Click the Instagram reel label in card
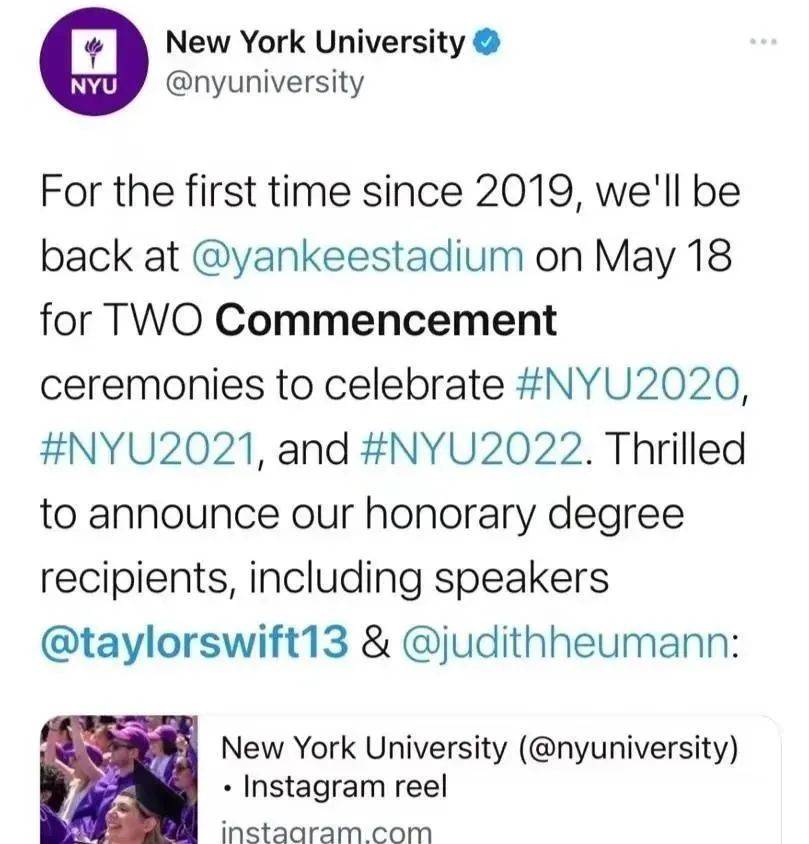The image size is (809, 844). [x=345, y=786]
